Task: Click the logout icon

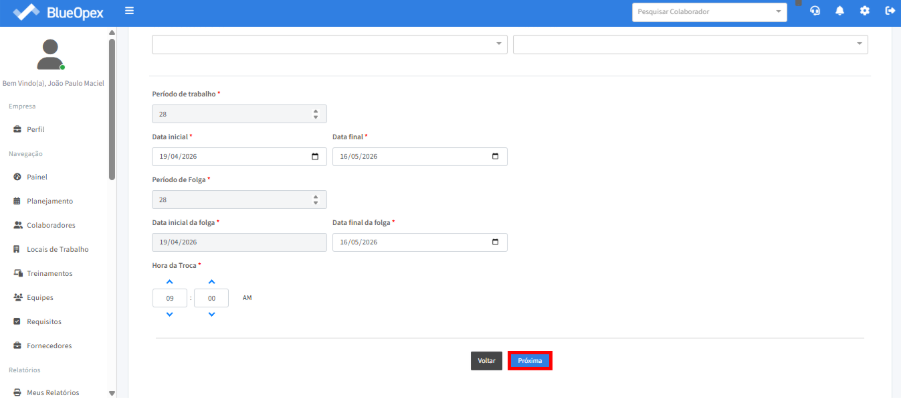Action: 890,11
